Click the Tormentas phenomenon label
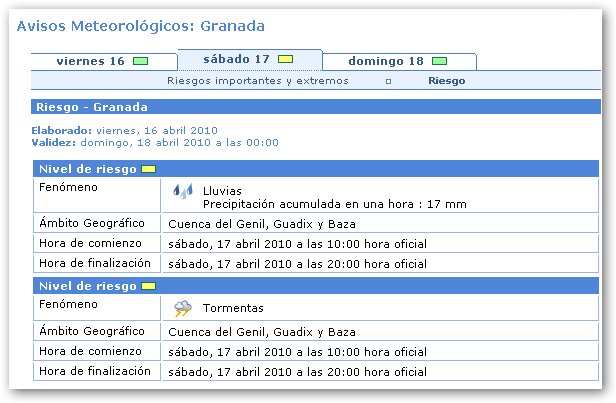The image size is (616, 403). click(x=231, y=310)
